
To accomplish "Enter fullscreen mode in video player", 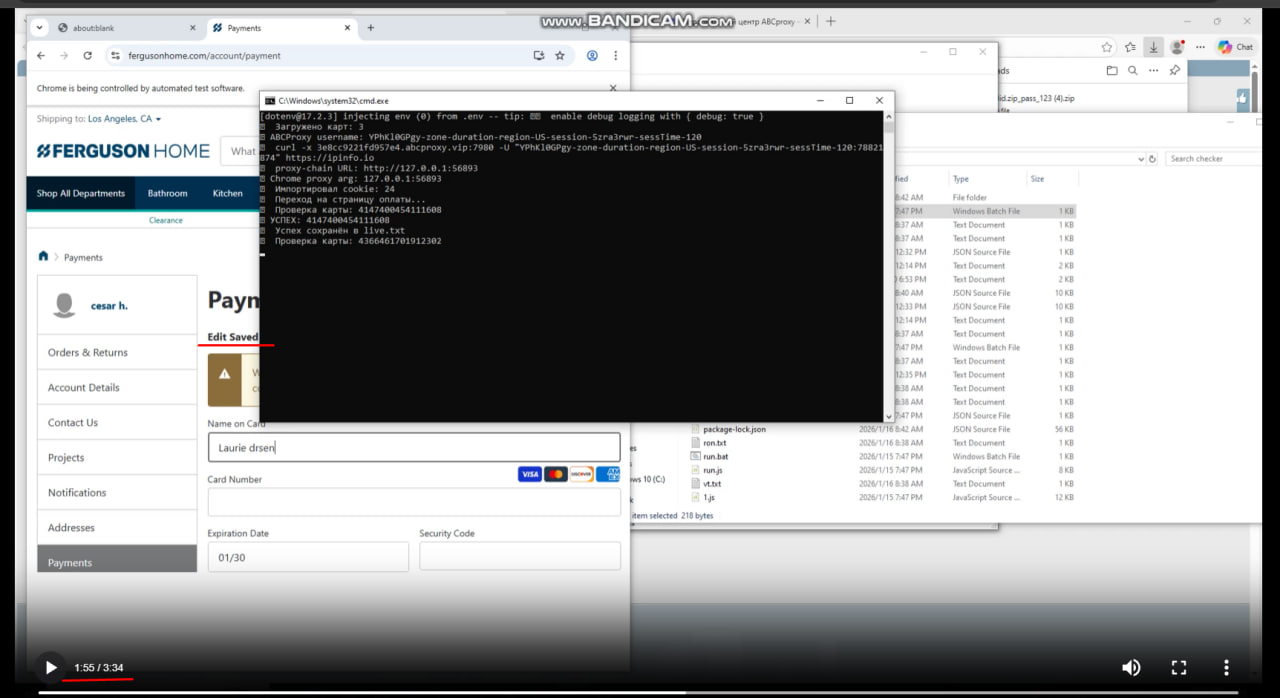I will pos(1178,667).
